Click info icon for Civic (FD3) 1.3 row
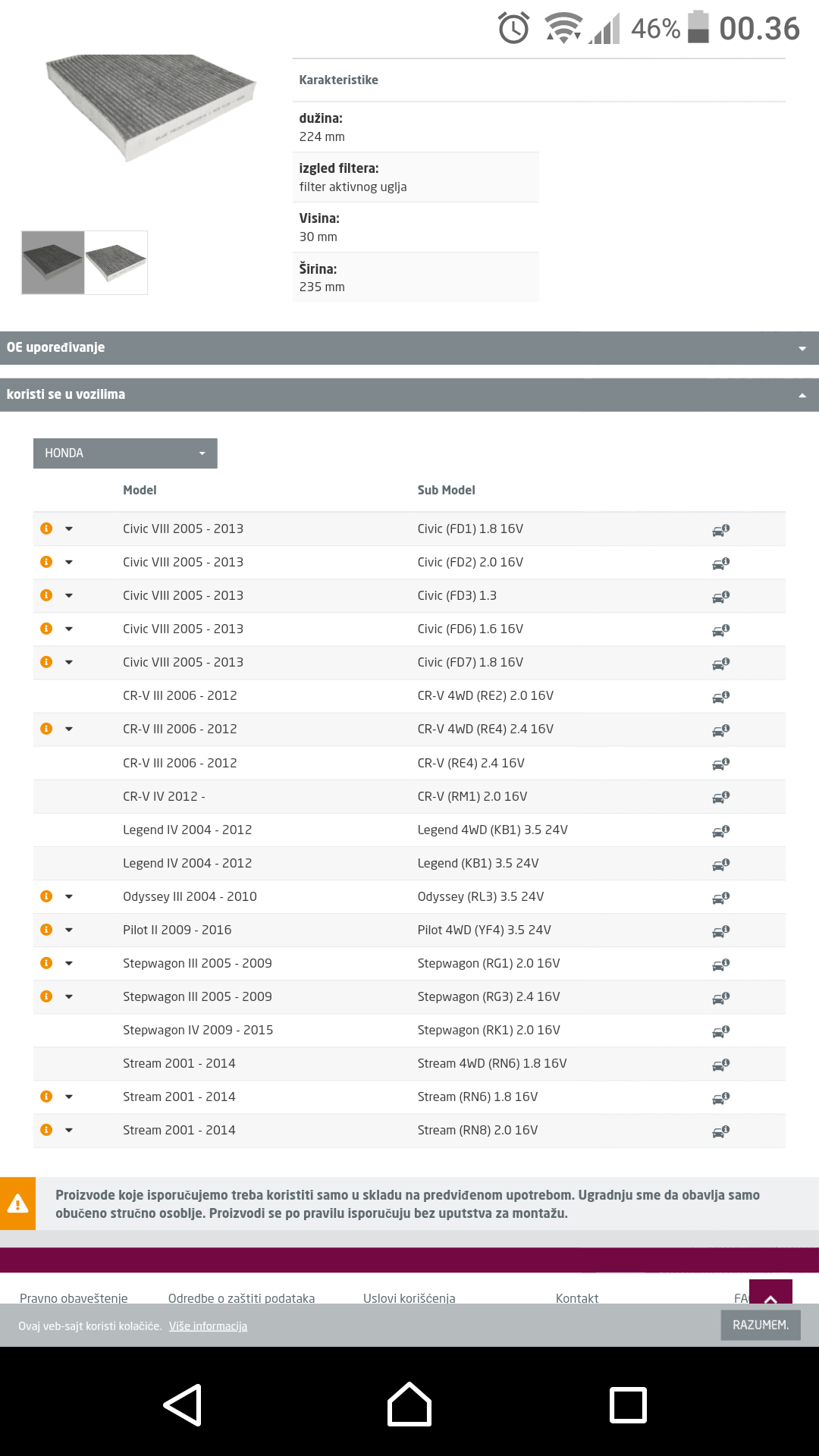 click(46, 595)
